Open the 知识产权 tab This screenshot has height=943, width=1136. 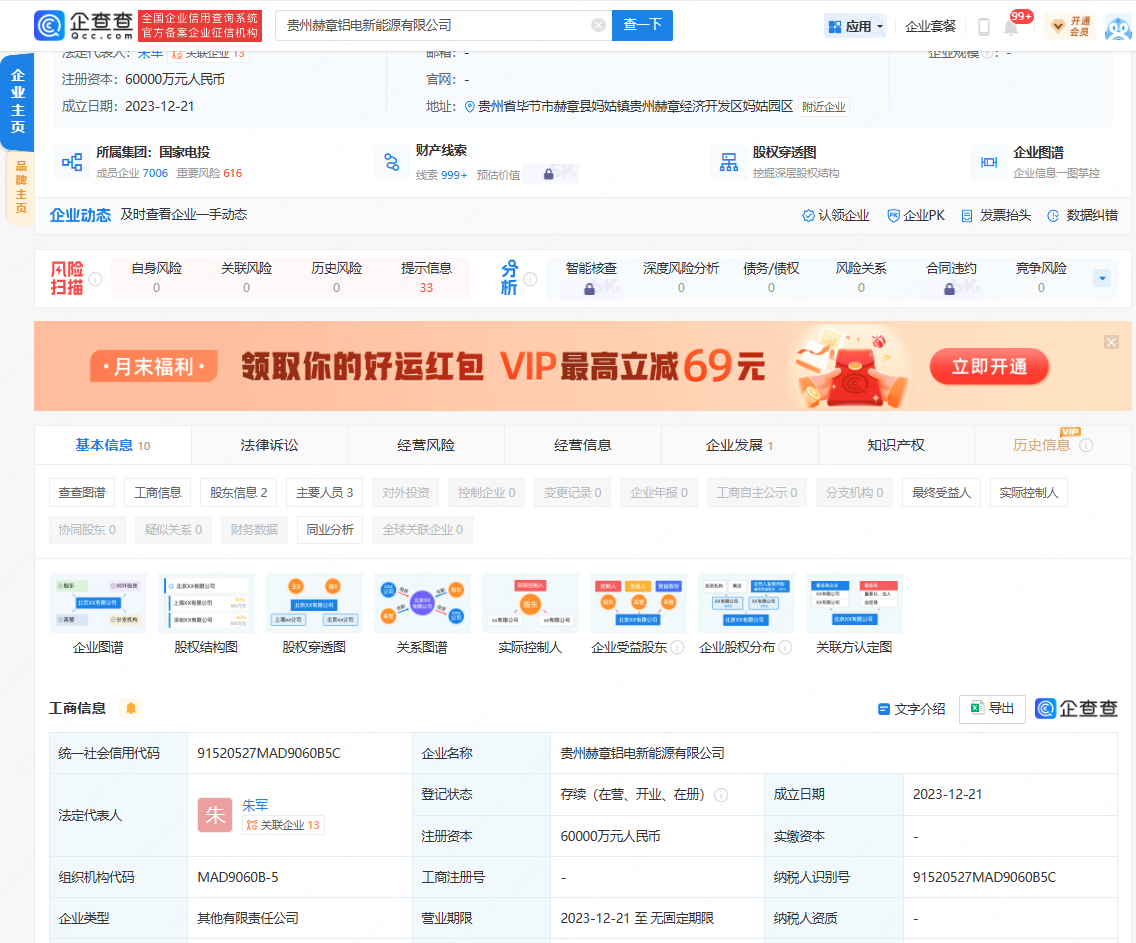(x=895, y=445)
